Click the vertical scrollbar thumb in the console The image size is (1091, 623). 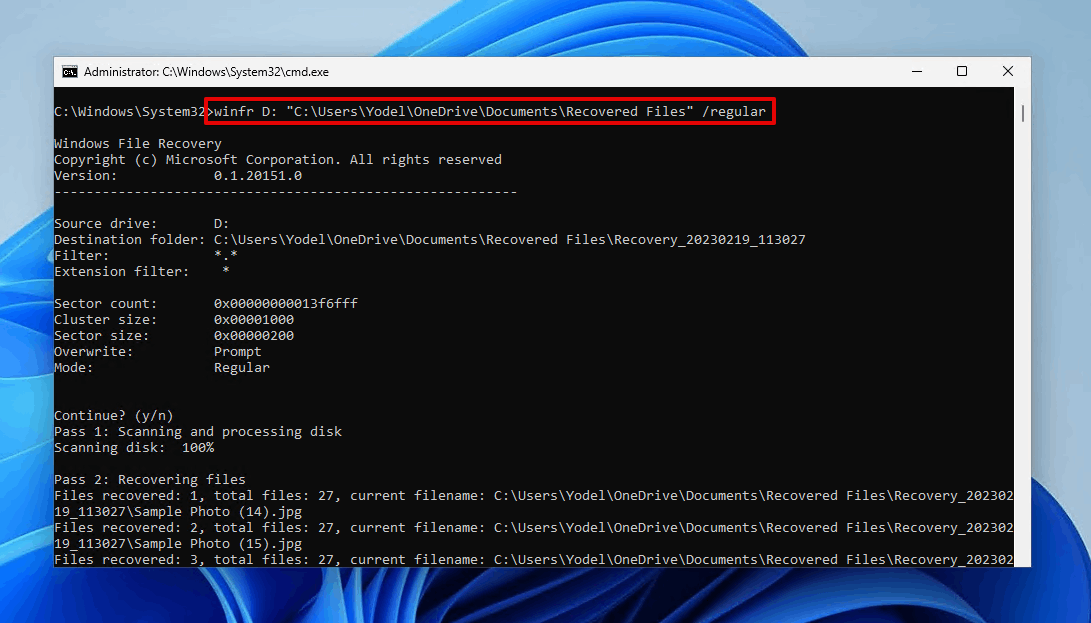click(1023, 113)
